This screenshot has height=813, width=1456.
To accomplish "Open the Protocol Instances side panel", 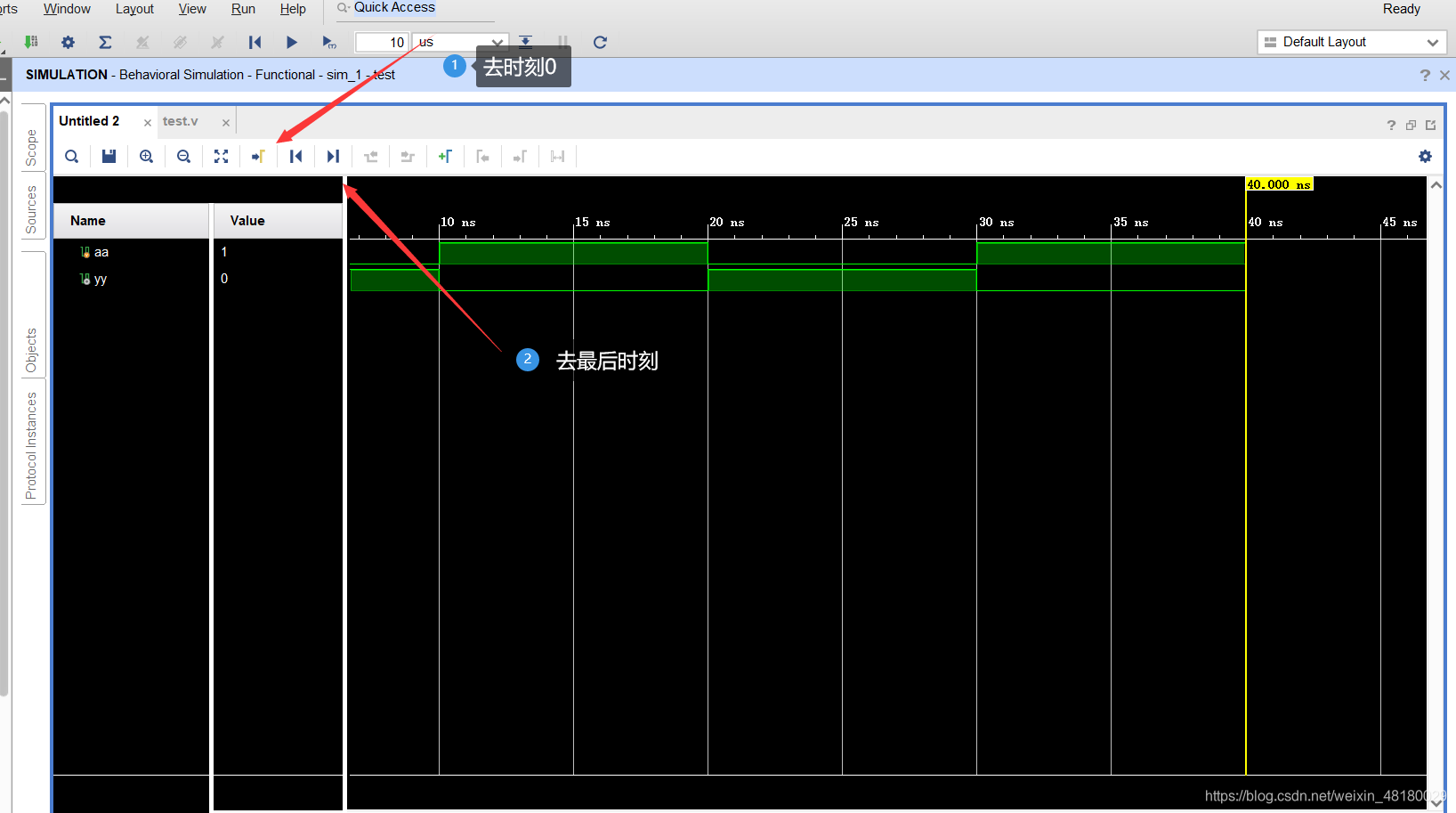I will click(32, 445).
